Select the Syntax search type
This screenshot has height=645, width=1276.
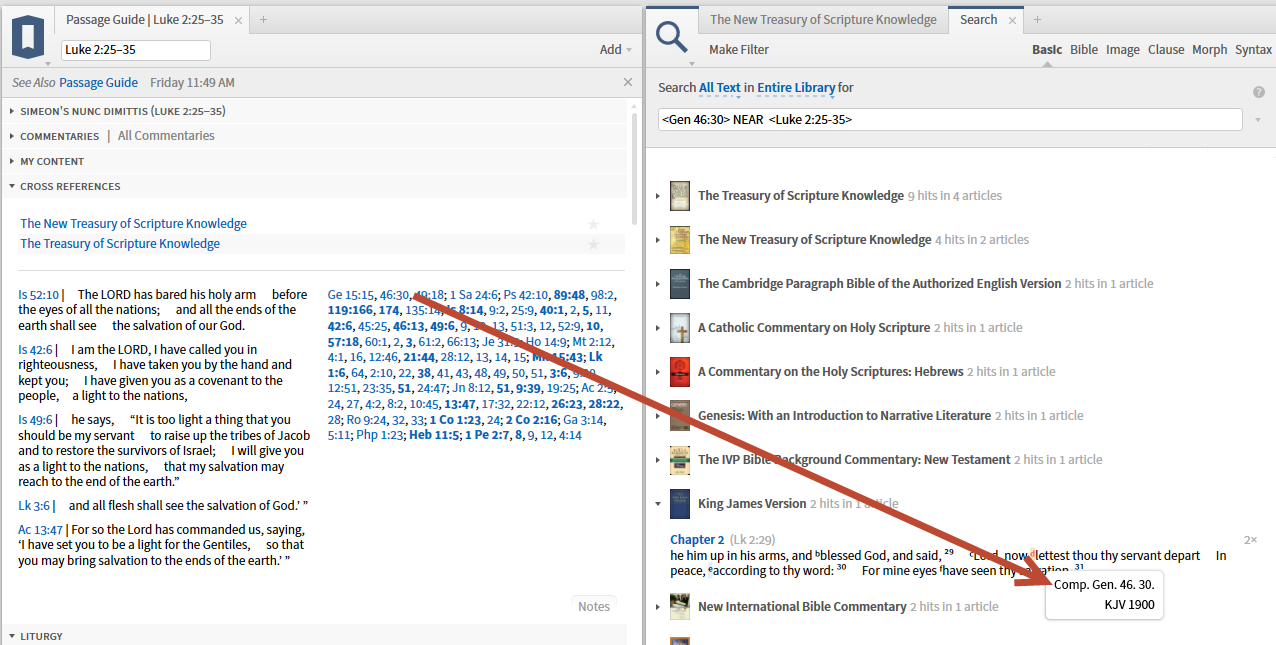(1254, 50)
